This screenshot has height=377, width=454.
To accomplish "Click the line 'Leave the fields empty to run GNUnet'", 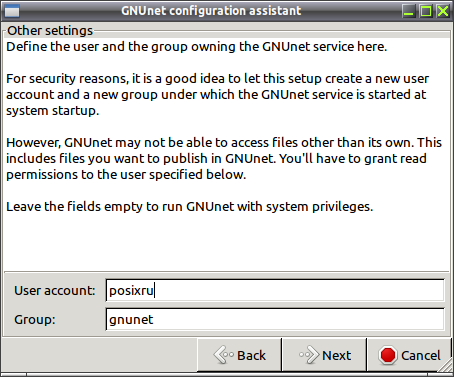I will (x=189, y=207).
